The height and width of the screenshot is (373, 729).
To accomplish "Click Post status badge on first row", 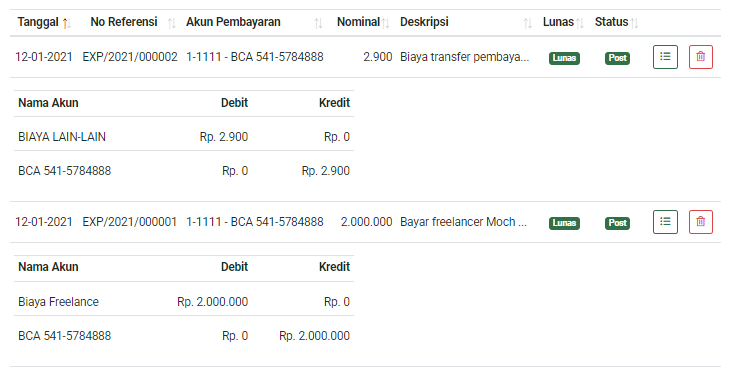I will click(617, 58).
